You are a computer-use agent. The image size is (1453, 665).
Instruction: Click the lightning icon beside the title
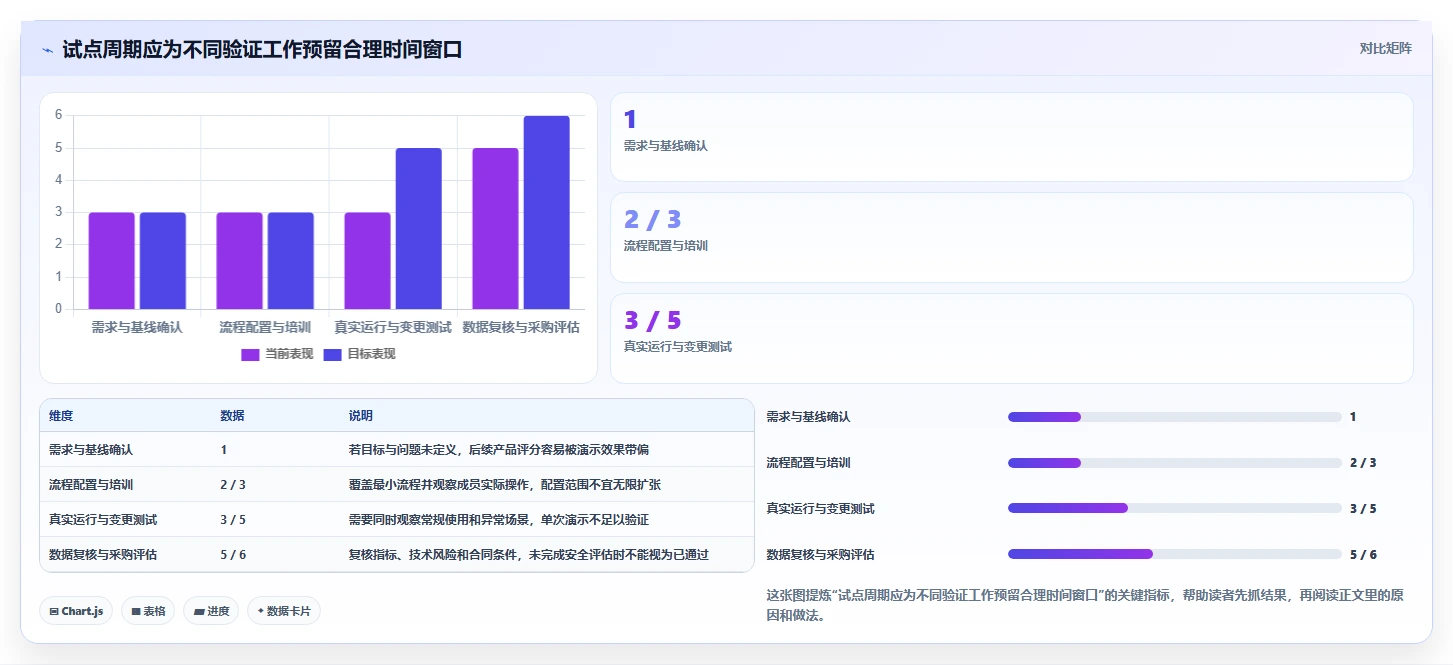point(47,50)
